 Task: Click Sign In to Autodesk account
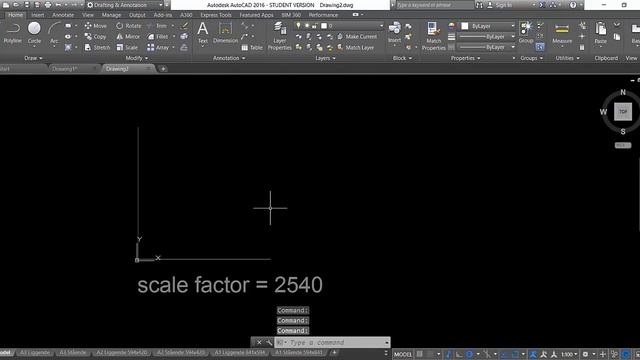[500, 5]
